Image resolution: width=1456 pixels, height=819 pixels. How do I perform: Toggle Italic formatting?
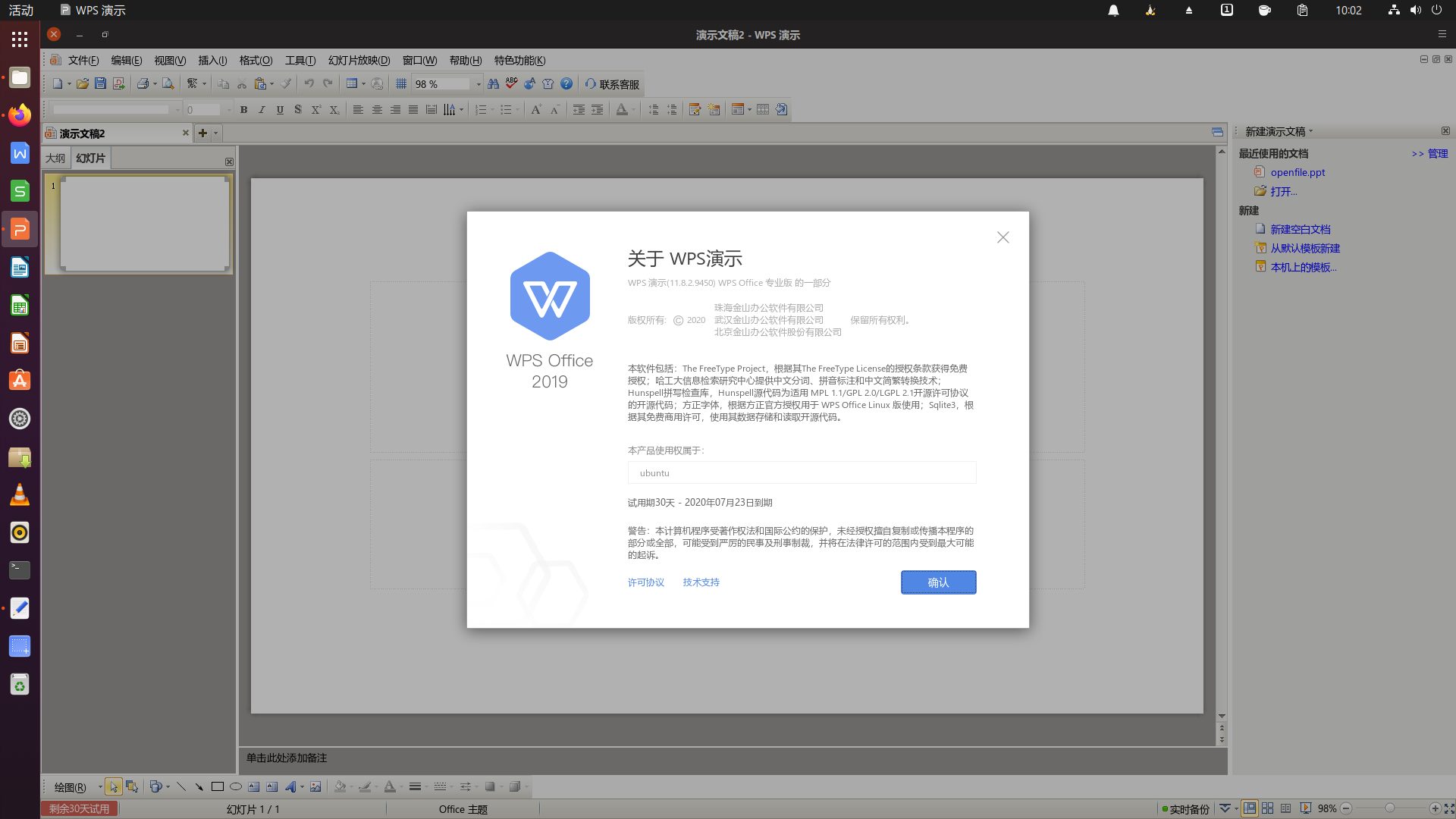pos(262,110)
